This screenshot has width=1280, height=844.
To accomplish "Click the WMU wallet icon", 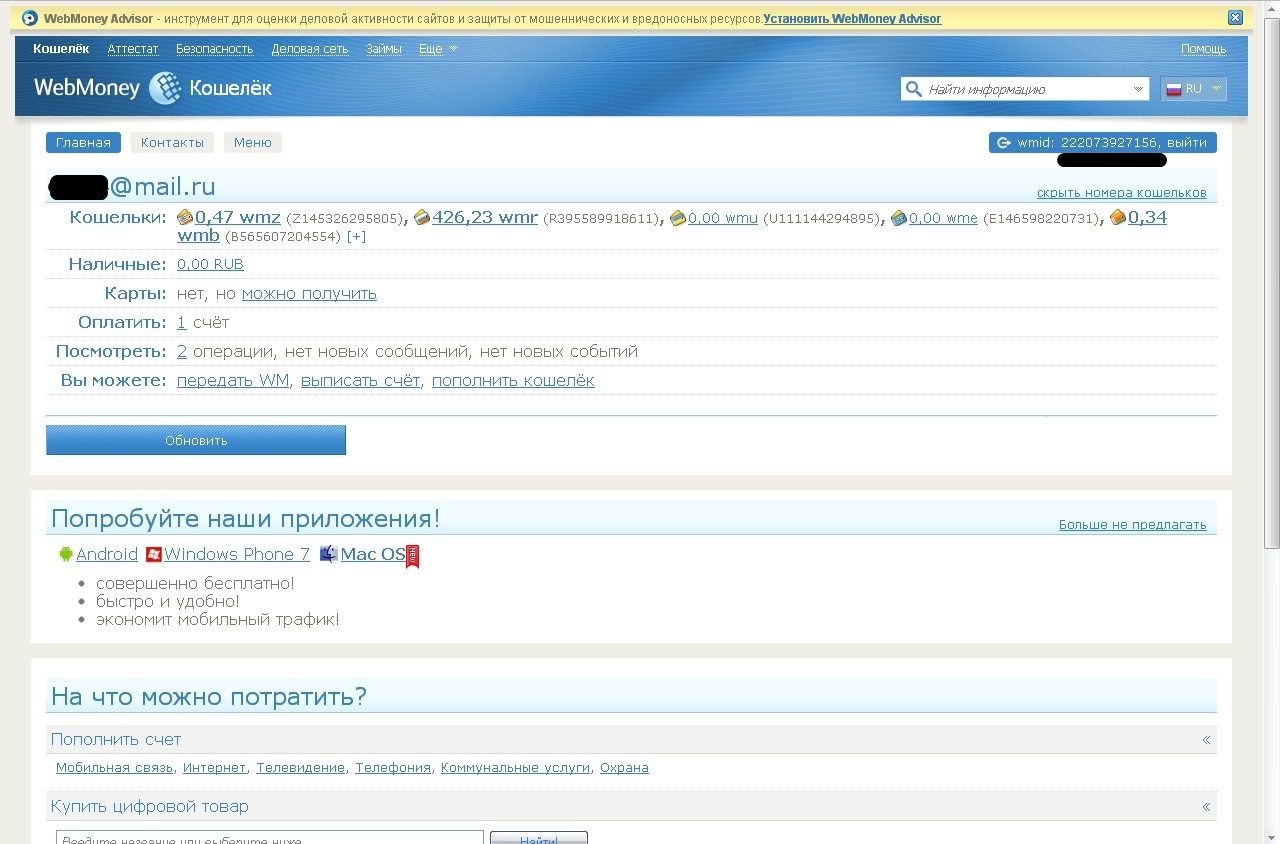I will [x=678, y=218].
